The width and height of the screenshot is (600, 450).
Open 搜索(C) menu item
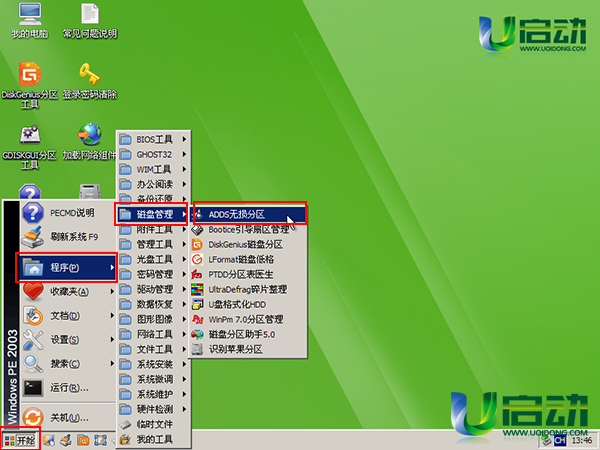click(68, 364)
